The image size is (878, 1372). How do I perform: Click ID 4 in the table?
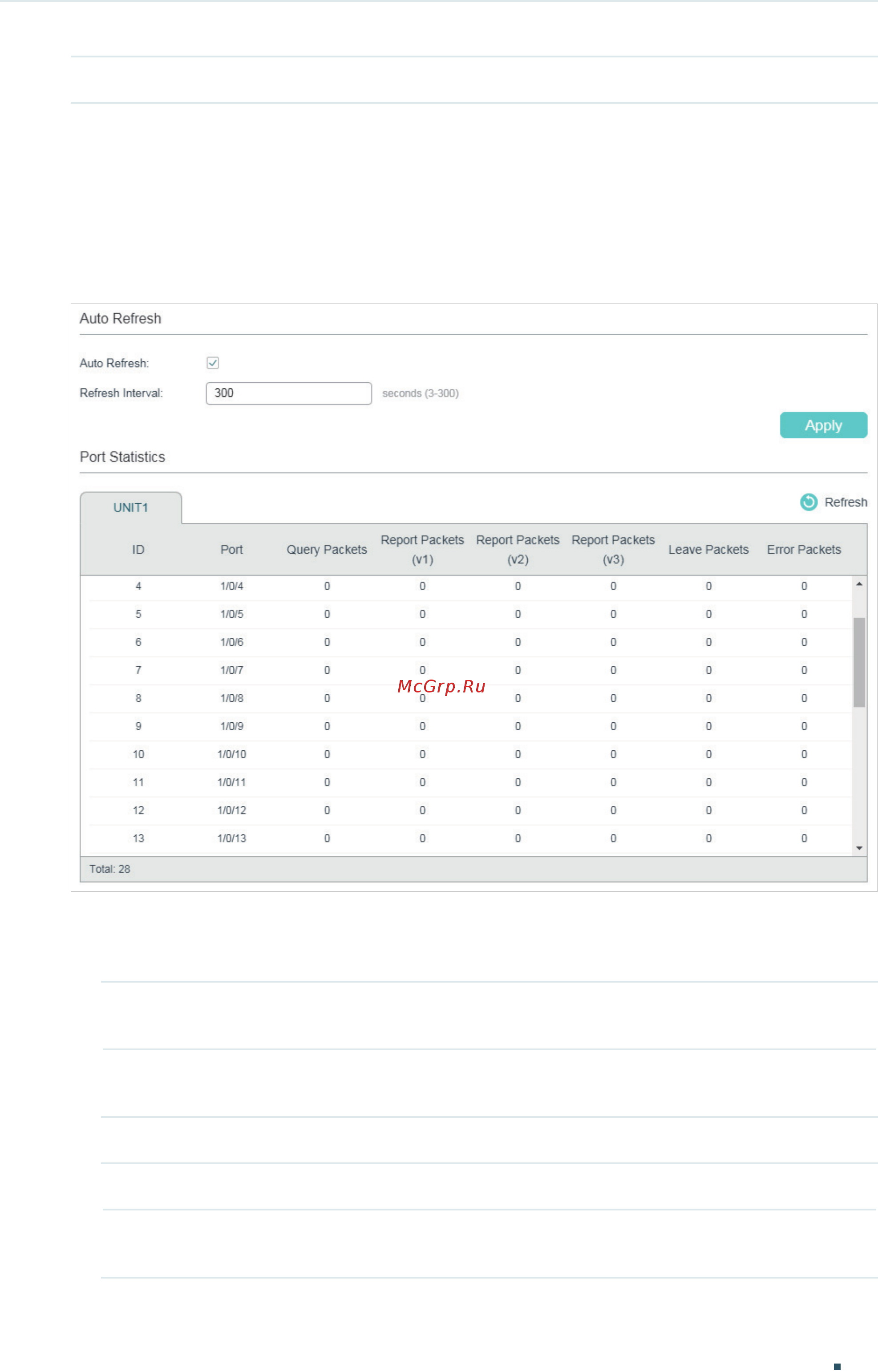click(x=138, y=586)
